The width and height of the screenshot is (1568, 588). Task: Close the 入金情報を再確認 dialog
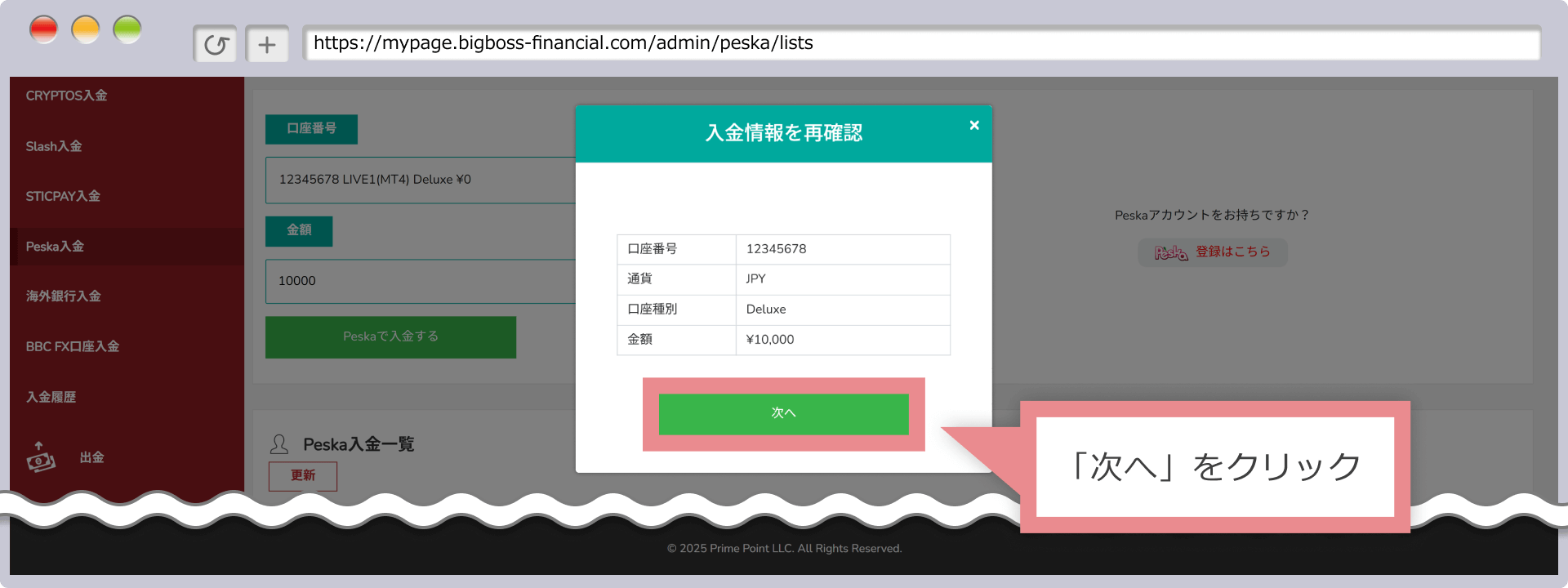(973, 125)
